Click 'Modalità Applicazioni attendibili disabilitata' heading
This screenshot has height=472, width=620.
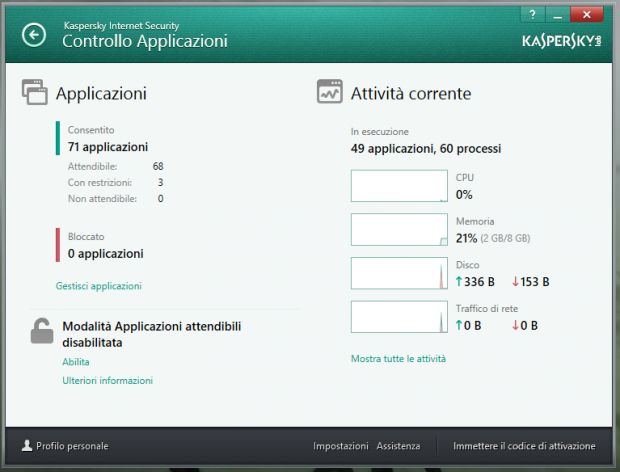(152, 334)
